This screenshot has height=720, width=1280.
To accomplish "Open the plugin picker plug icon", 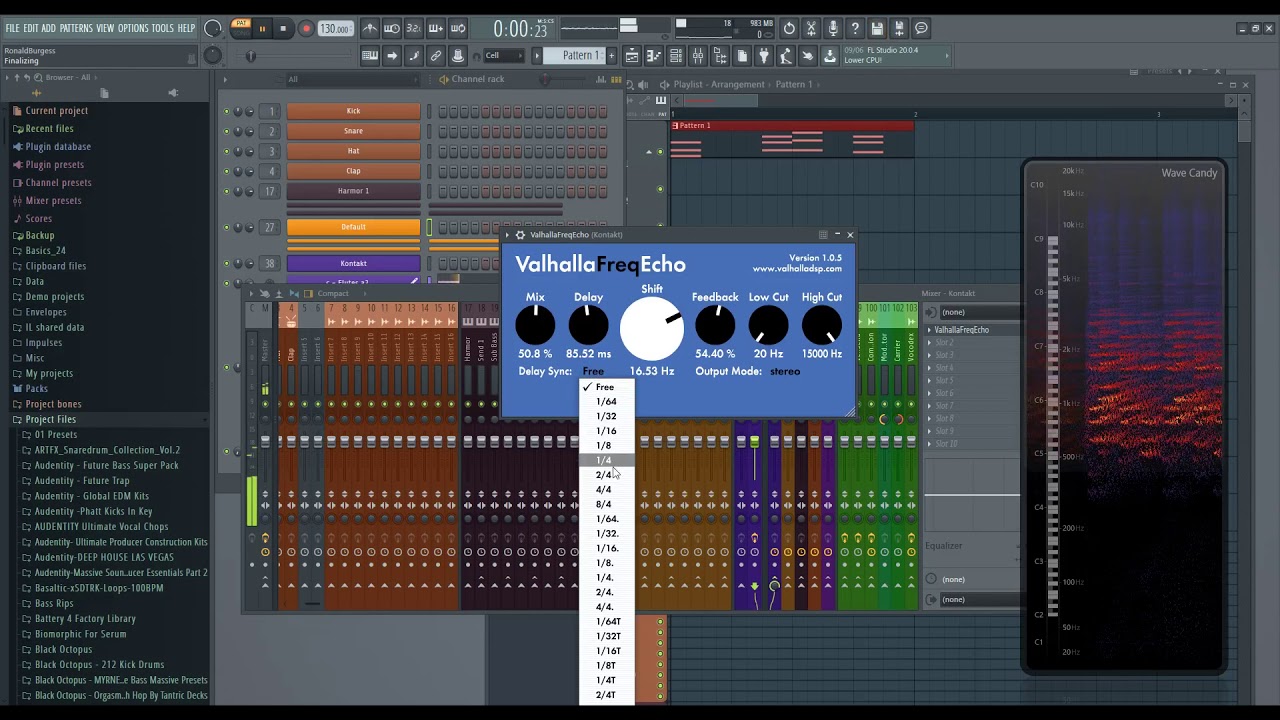I will 764,56.
